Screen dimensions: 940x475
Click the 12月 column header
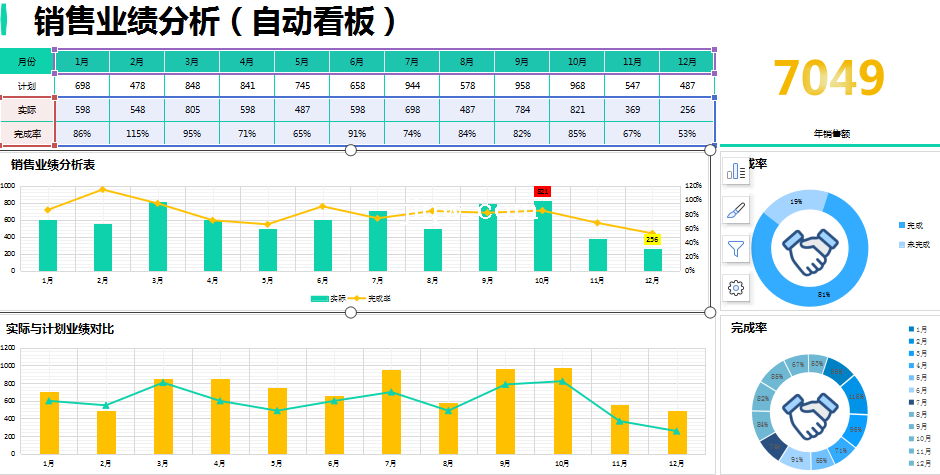(686, 62)
